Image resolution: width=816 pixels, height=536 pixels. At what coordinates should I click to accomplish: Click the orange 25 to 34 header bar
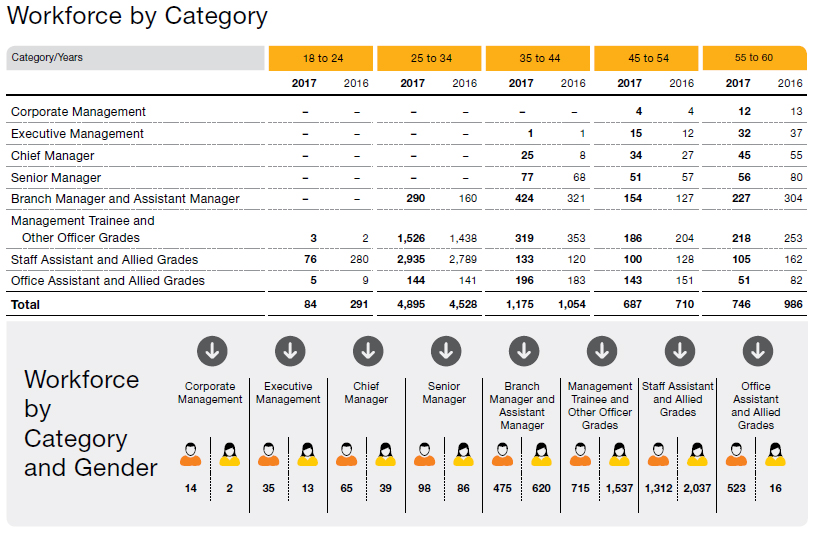click(x=430, y=58)
